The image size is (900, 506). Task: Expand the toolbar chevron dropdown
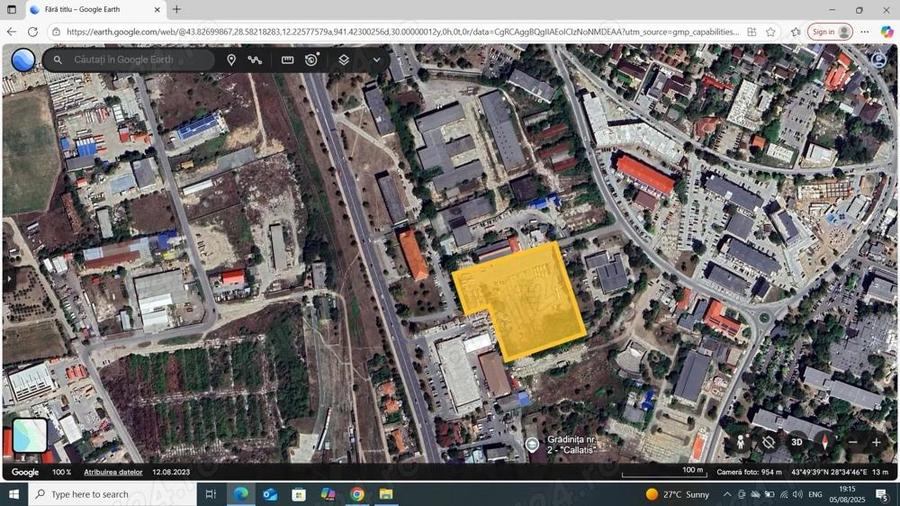click(x=377, y=60)
